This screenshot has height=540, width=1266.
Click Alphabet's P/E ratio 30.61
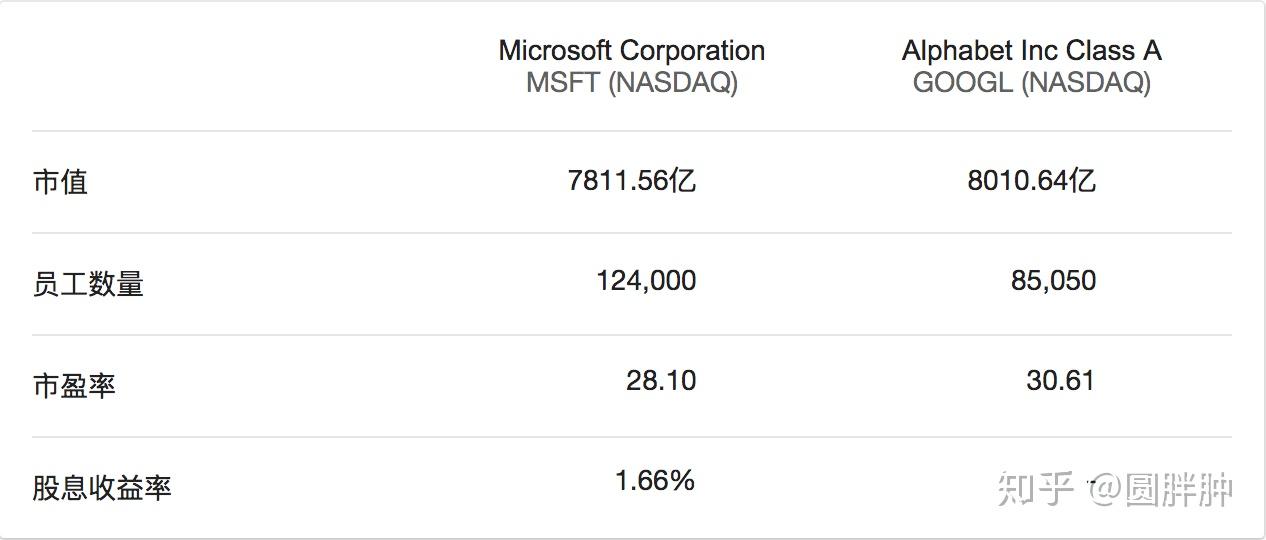click(x=1060, y=380)
